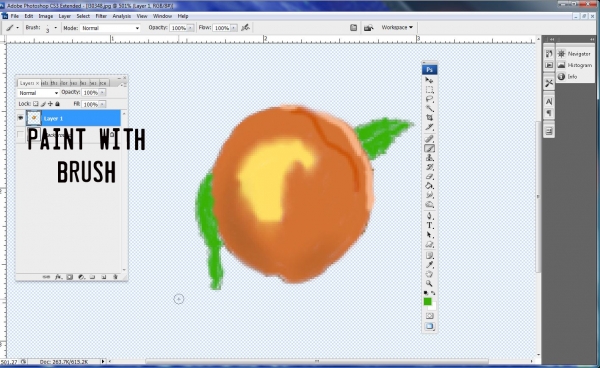This screenshot has width=600, height=368.
Task: Click the white background color swatch
Action: [x=433, y=306]
